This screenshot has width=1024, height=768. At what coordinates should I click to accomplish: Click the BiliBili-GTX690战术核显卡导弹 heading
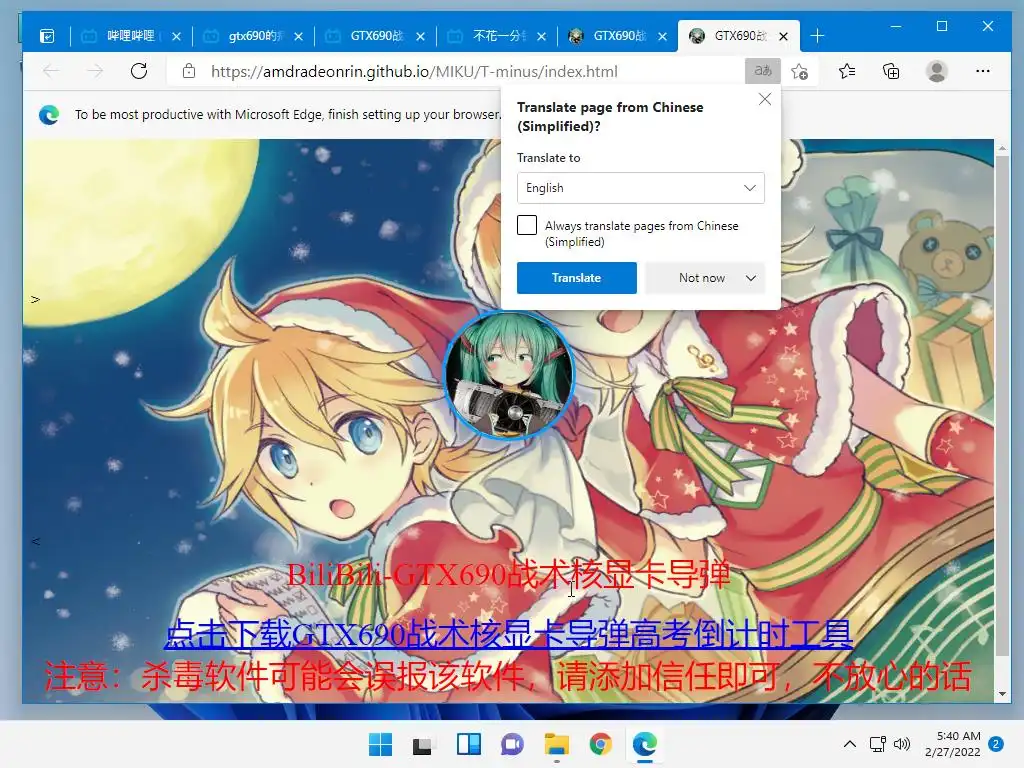508,575
